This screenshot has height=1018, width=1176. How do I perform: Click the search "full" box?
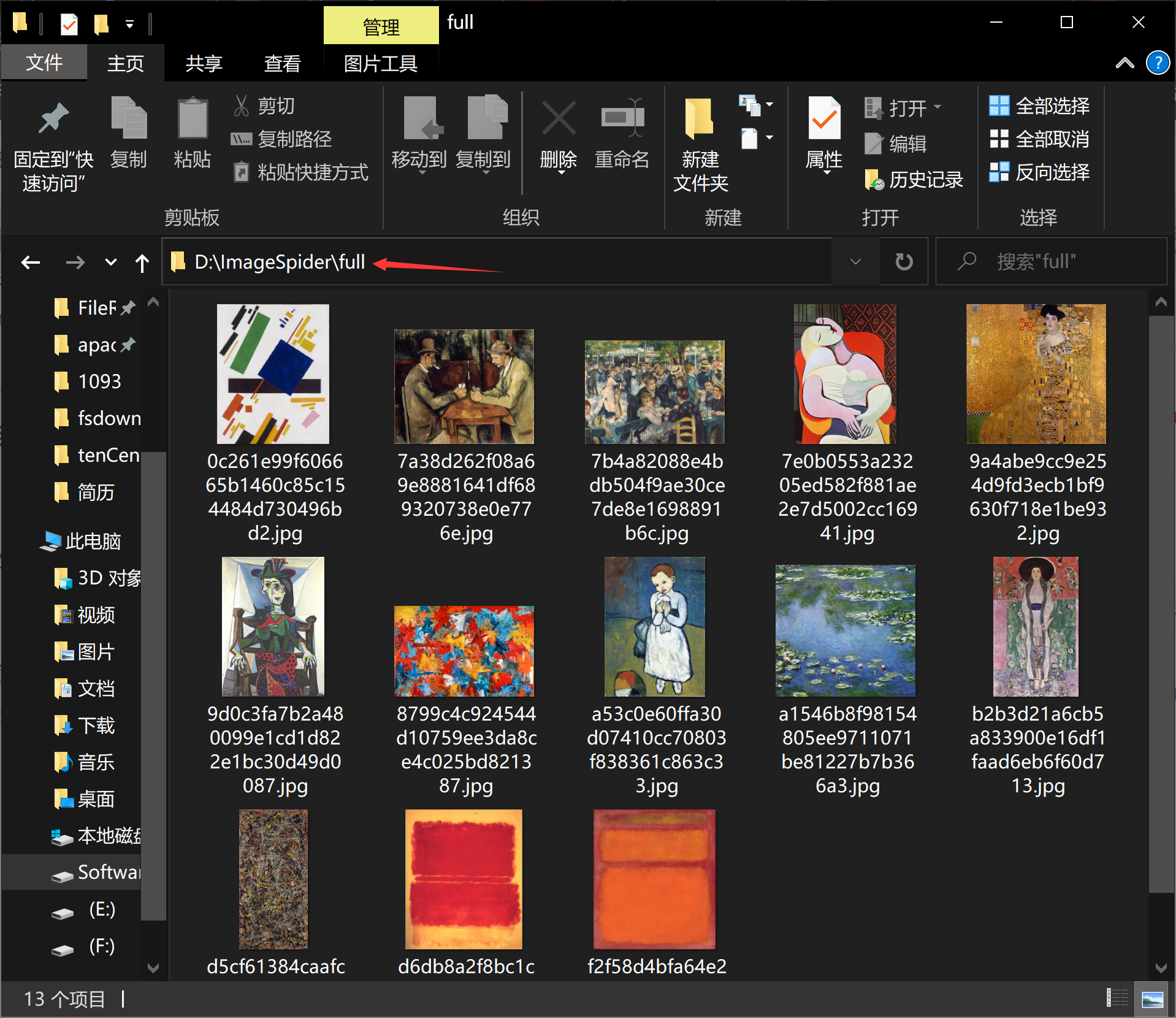[x=1051, y=262]
